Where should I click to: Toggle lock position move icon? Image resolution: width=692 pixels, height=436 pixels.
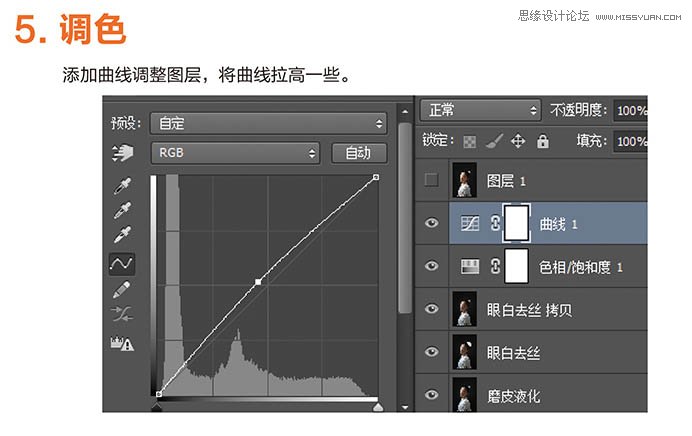click(x=518, y=141)
